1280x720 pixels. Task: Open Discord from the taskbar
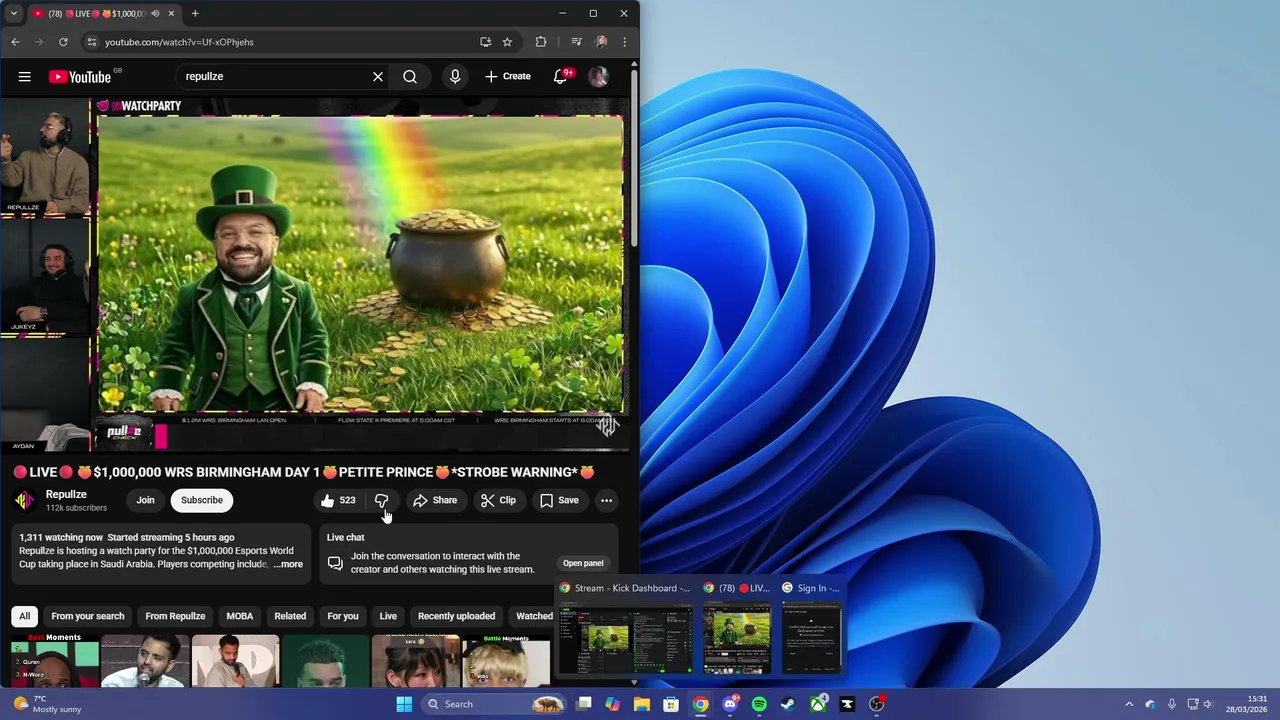tap(730, 704)
